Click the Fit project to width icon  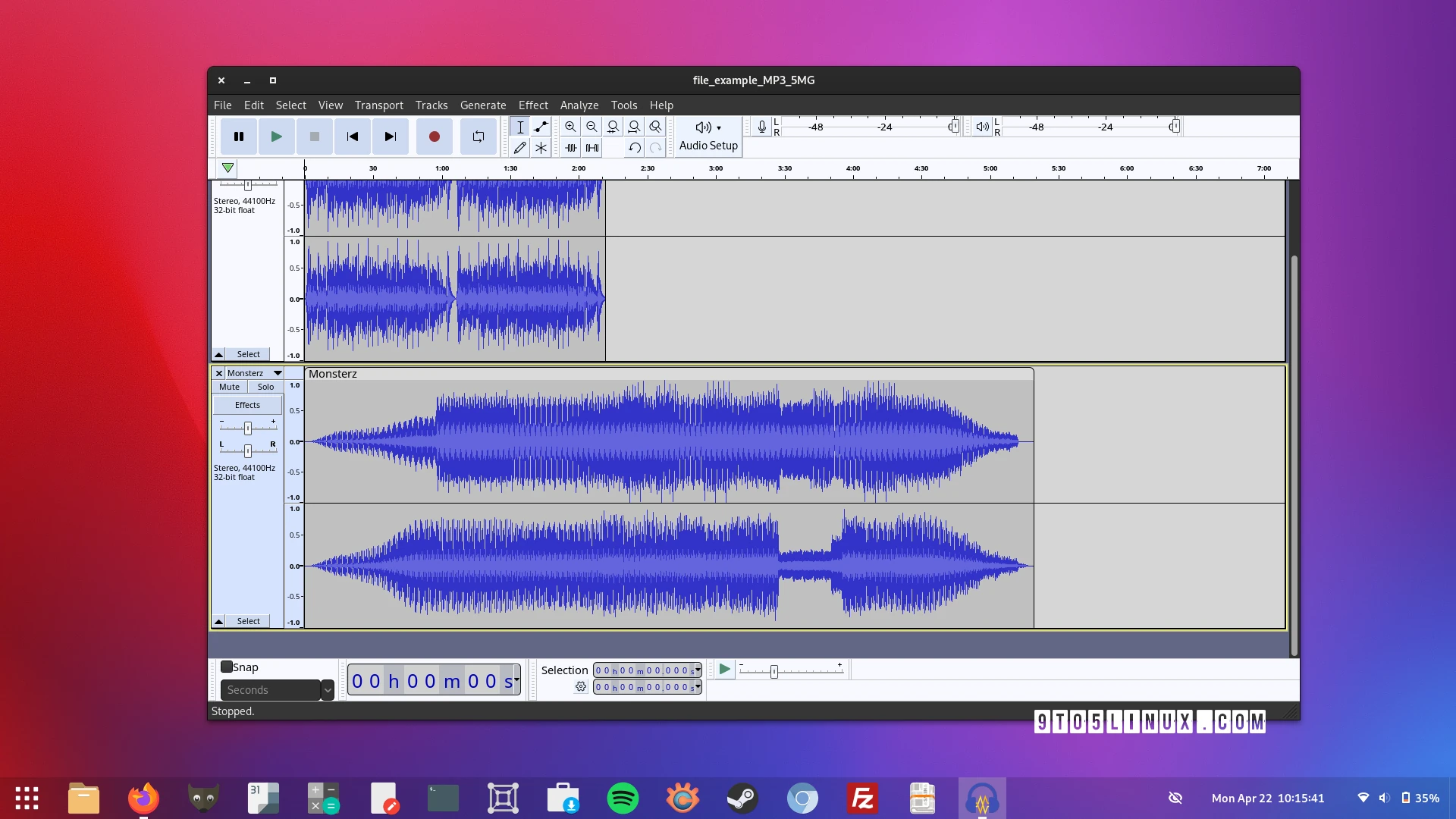click(x=634, y=127)
